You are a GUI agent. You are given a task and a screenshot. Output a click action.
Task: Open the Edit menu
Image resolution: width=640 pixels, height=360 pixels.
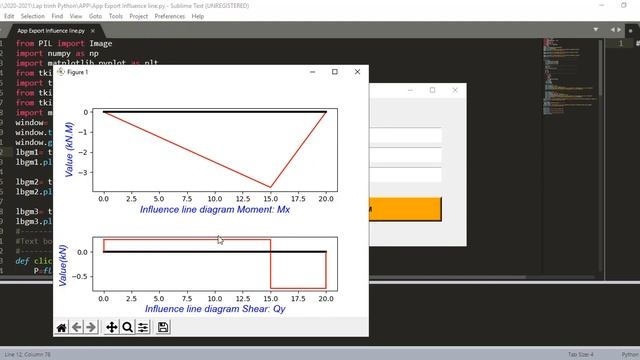(9, 16)
